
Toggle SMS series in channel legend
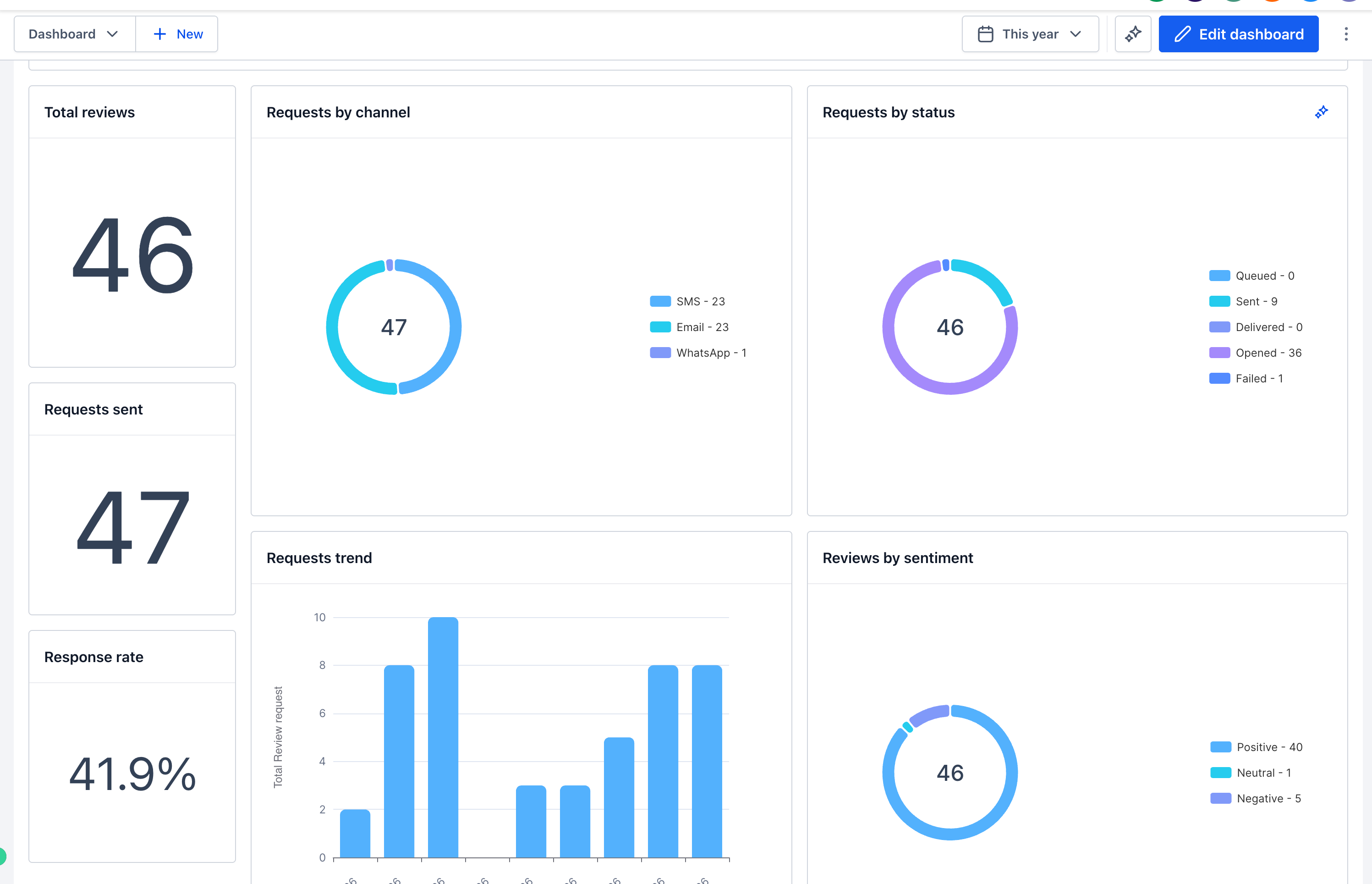[687, 301]
